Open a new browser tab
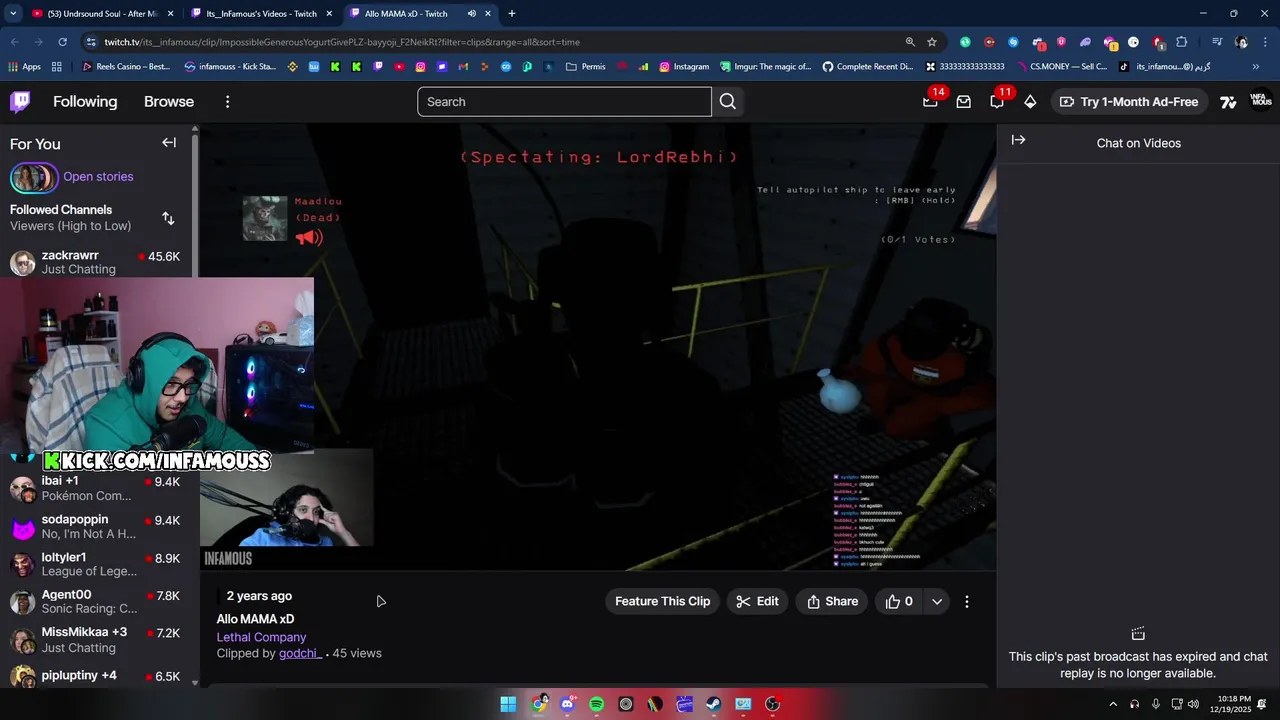 point(511,14)
